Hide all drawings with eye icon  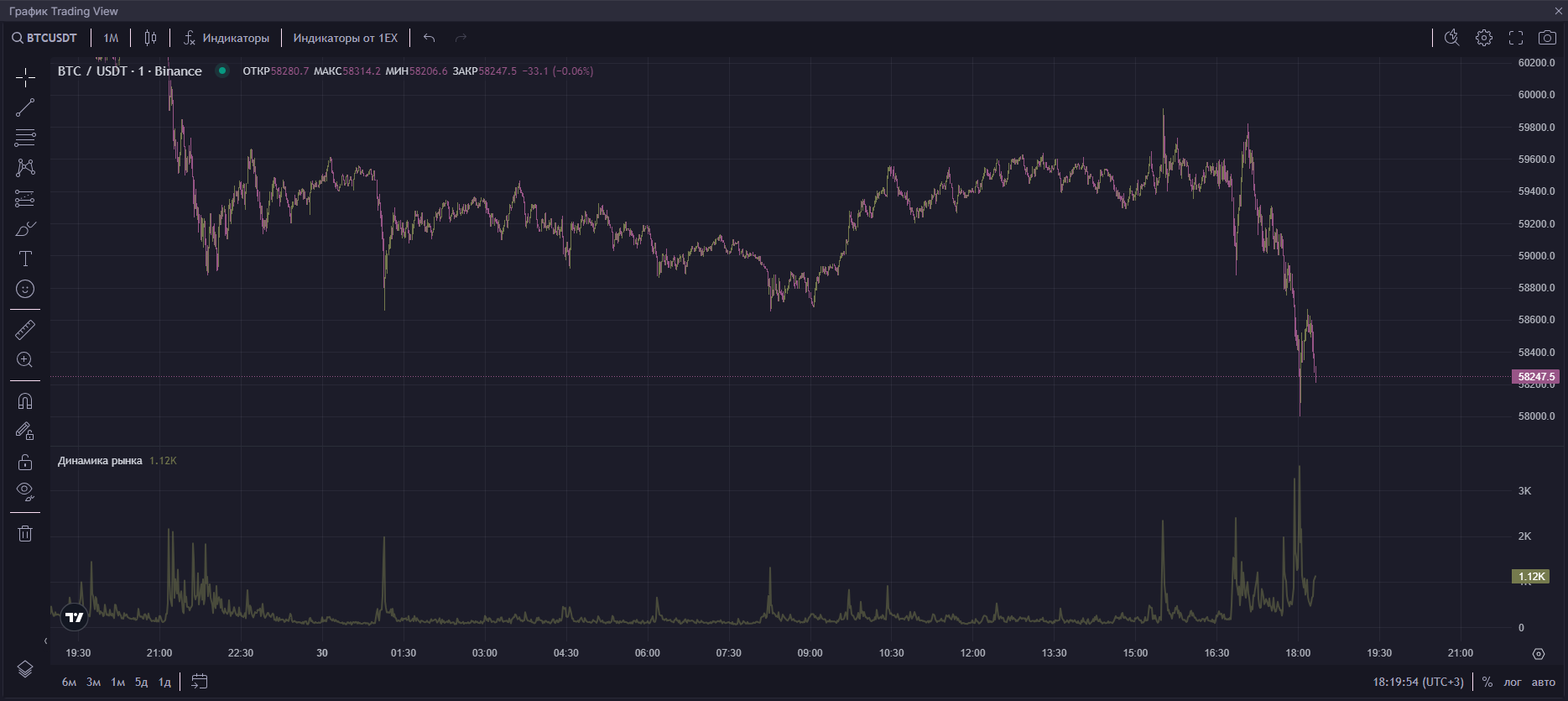(x=25, y=491)
